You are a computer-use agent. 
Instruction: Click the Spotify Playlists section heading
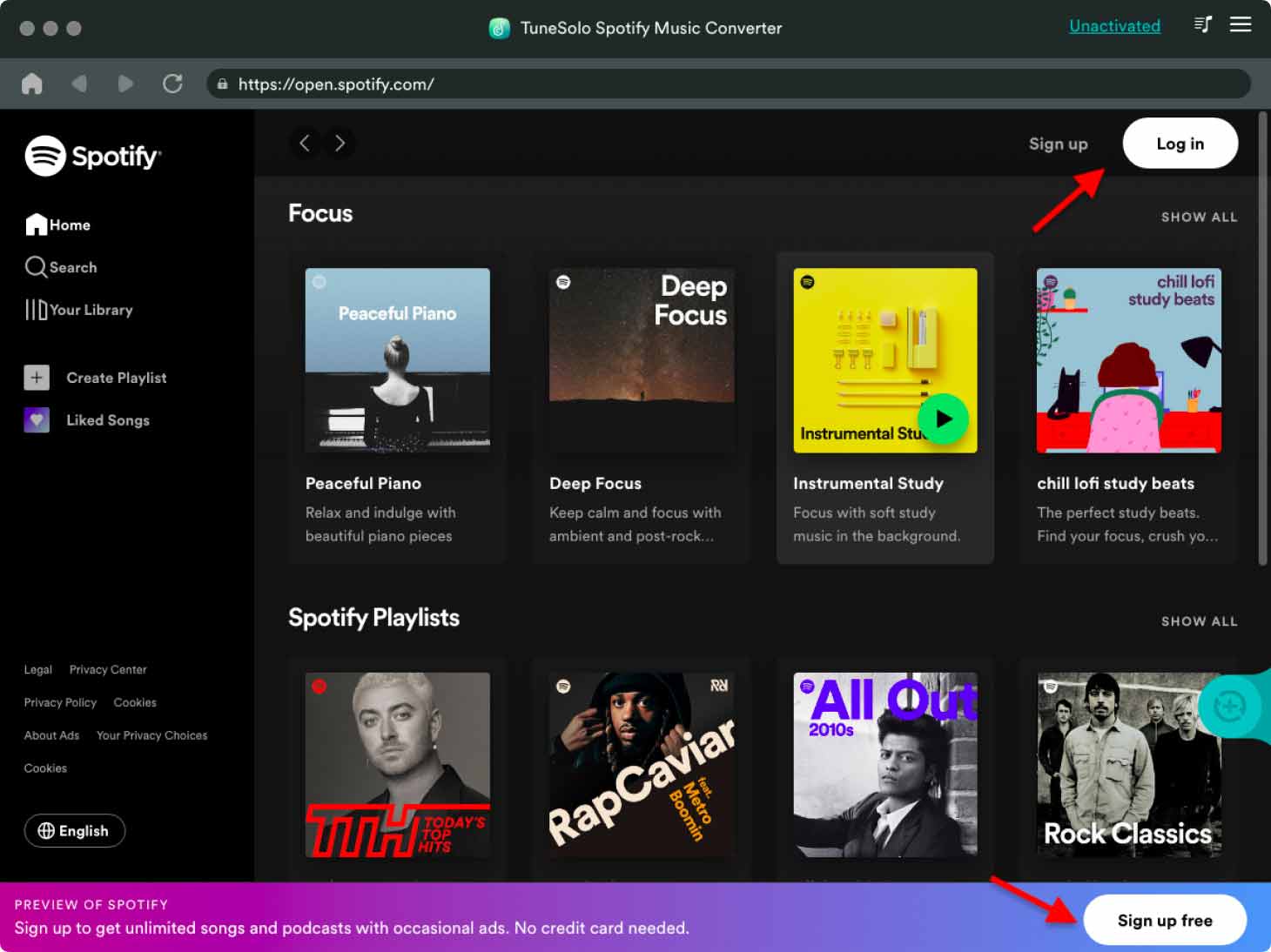[x=373, y=618]
